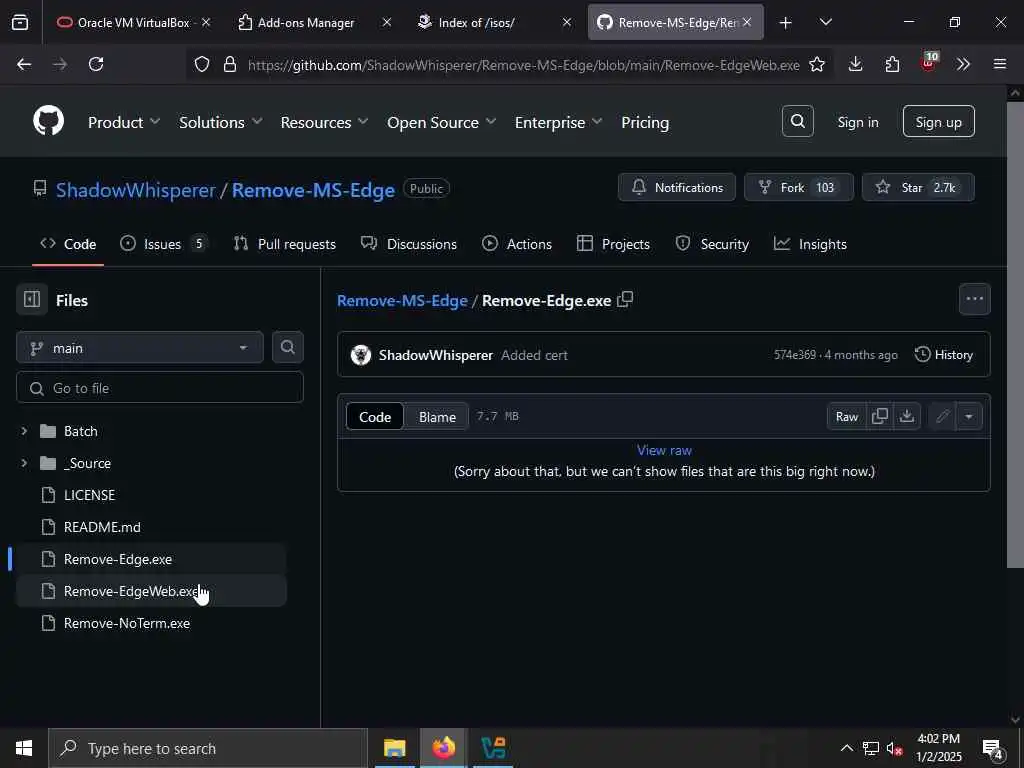Click Firefox icon in taskbar
1024x768 pixels.
coord(443,748)
